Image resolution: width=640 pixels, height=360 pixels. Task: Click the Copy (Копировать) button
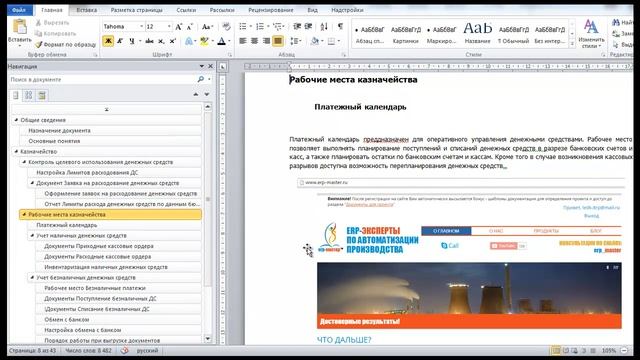coord(56,33)
